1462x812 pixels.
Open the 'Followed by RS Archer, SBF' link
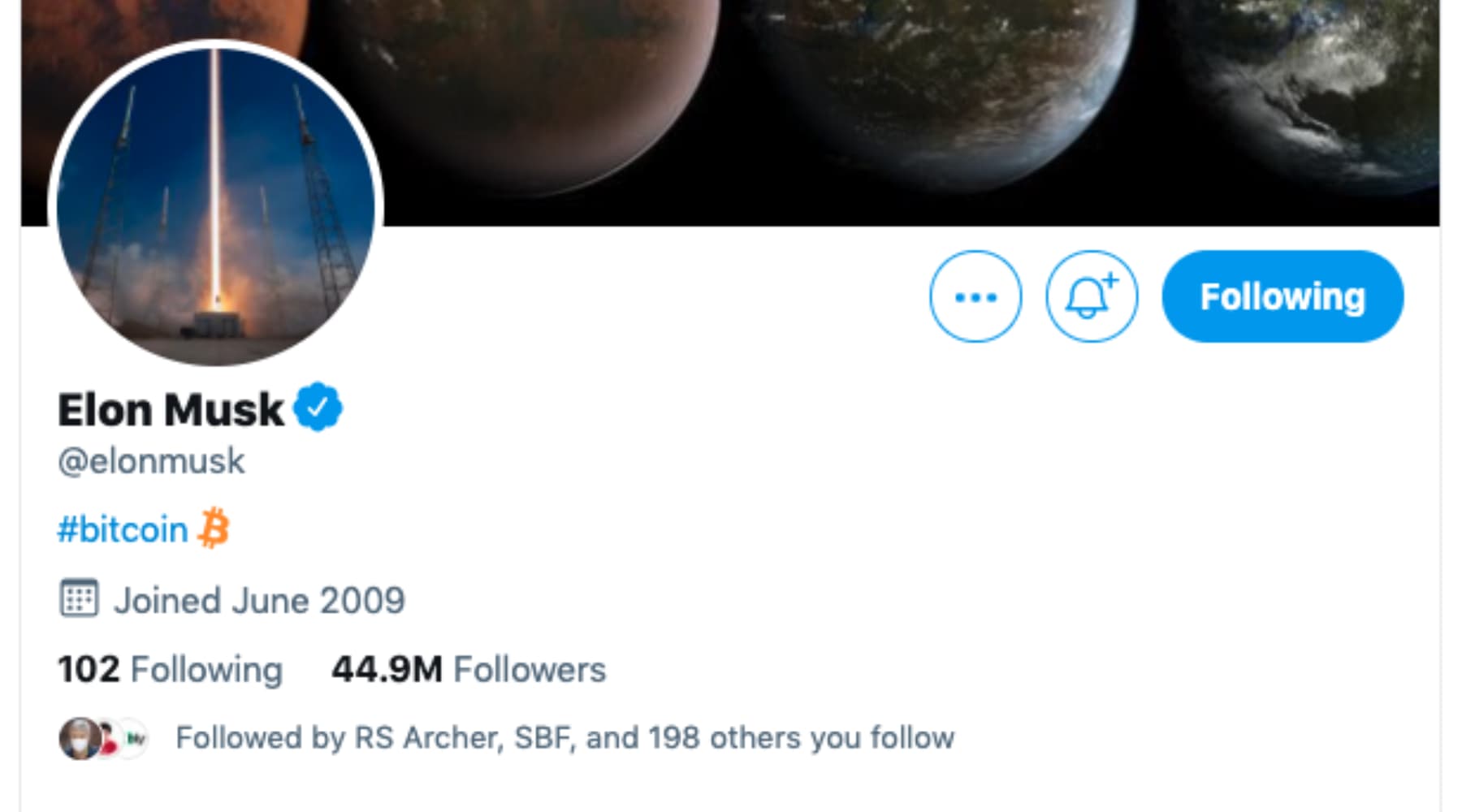tap(564, 738)
